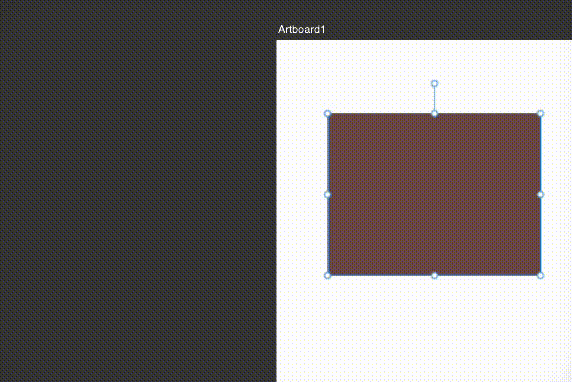Screen dimensions: 572x382
Task: Click the bottom-right corner resize handle
Action: click(541, 275)
